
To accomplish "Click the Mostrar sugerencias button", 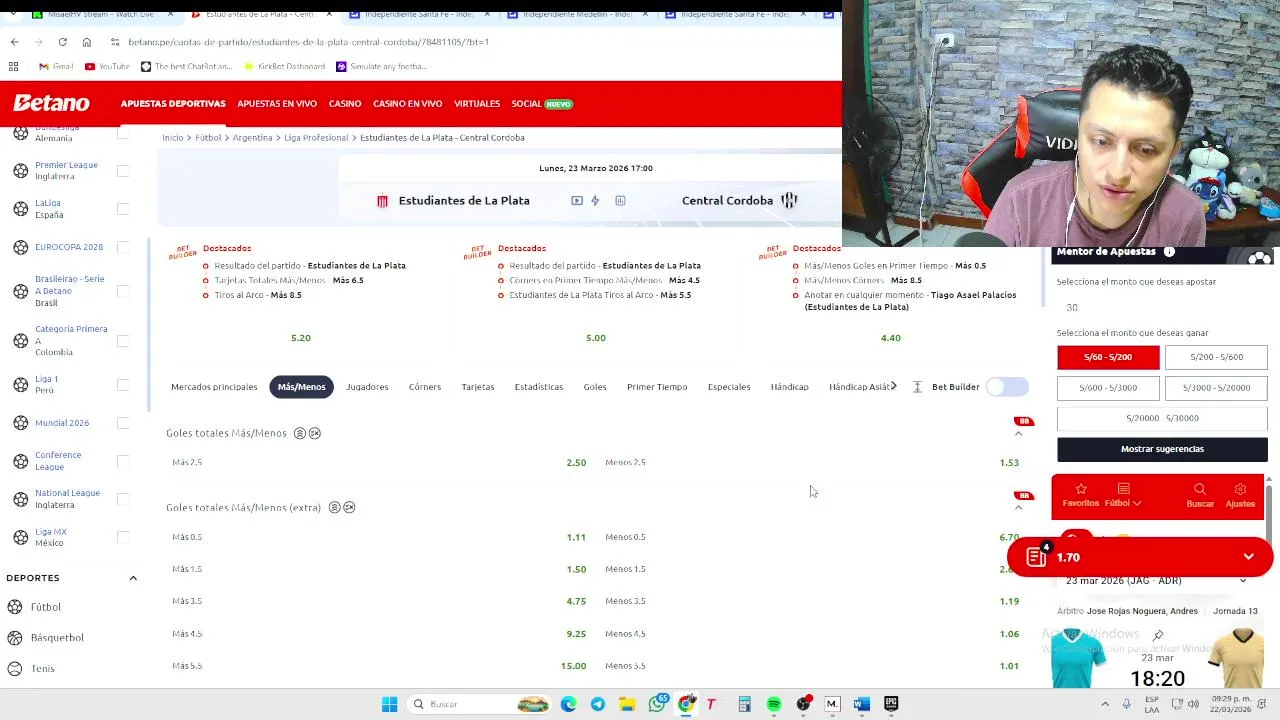I will pyautogui.click(x=1162, y=449).
